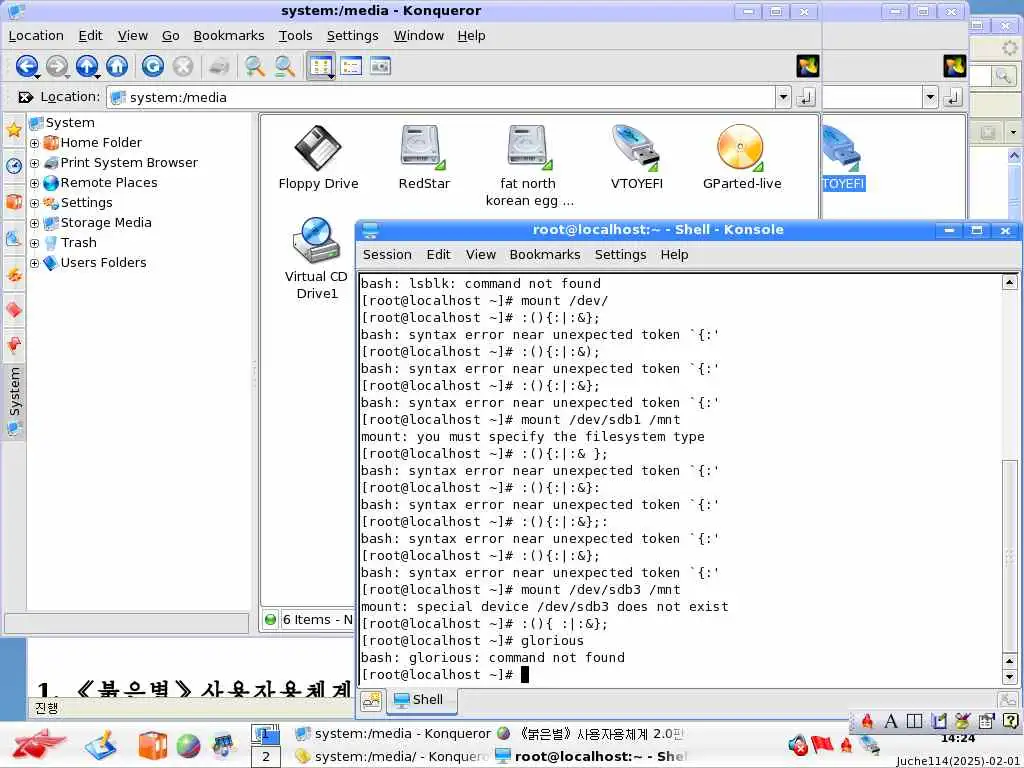Open the Location bar history dropdown
The image size is (1024, 768).
[x=783, y=97]
